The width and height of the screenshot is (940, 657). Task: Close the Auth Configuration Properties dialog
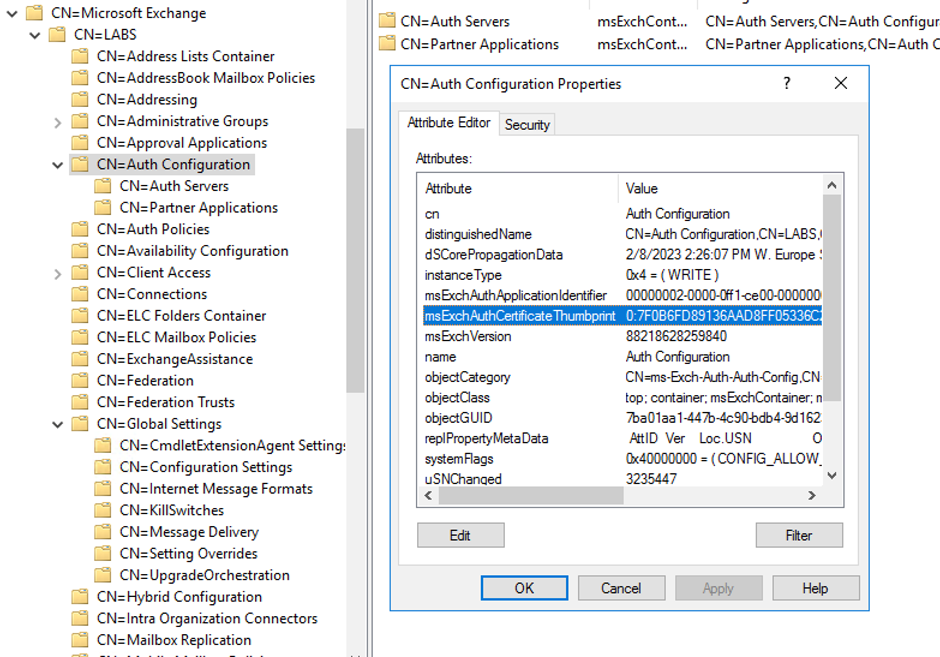(841, 83)
